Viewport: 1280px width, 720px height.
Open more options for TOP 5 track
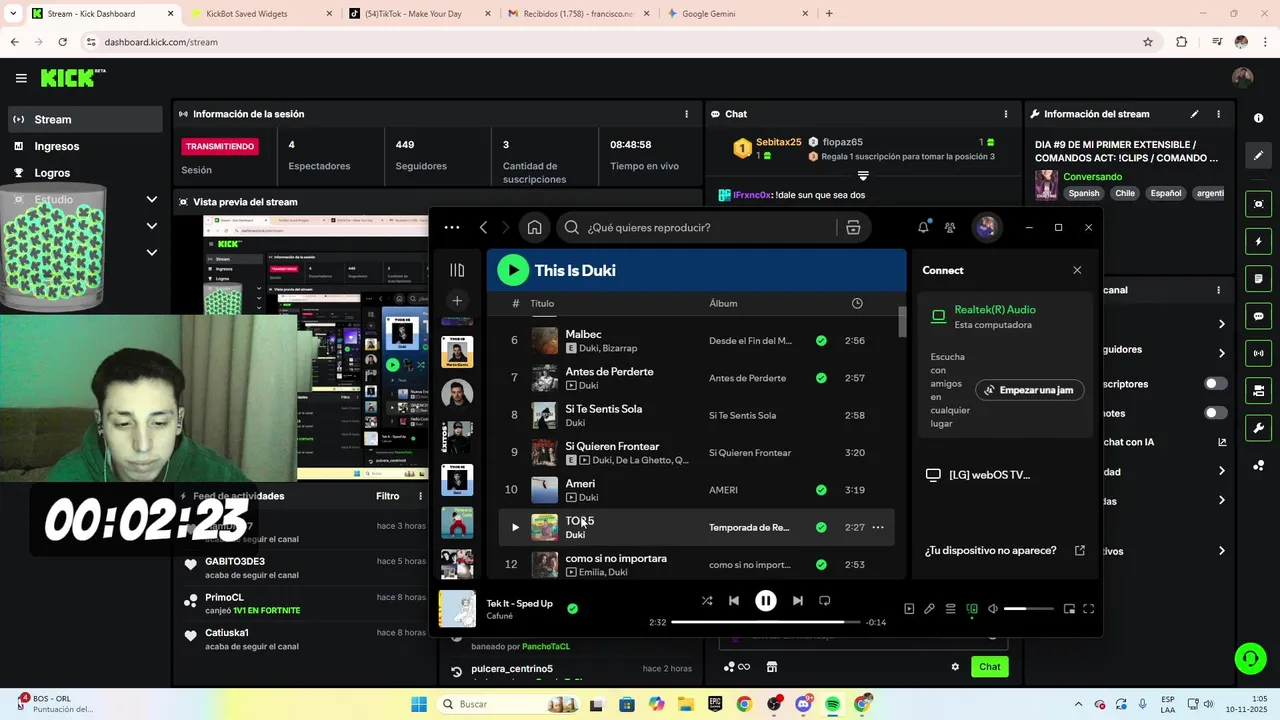click(x=878, y=527)
